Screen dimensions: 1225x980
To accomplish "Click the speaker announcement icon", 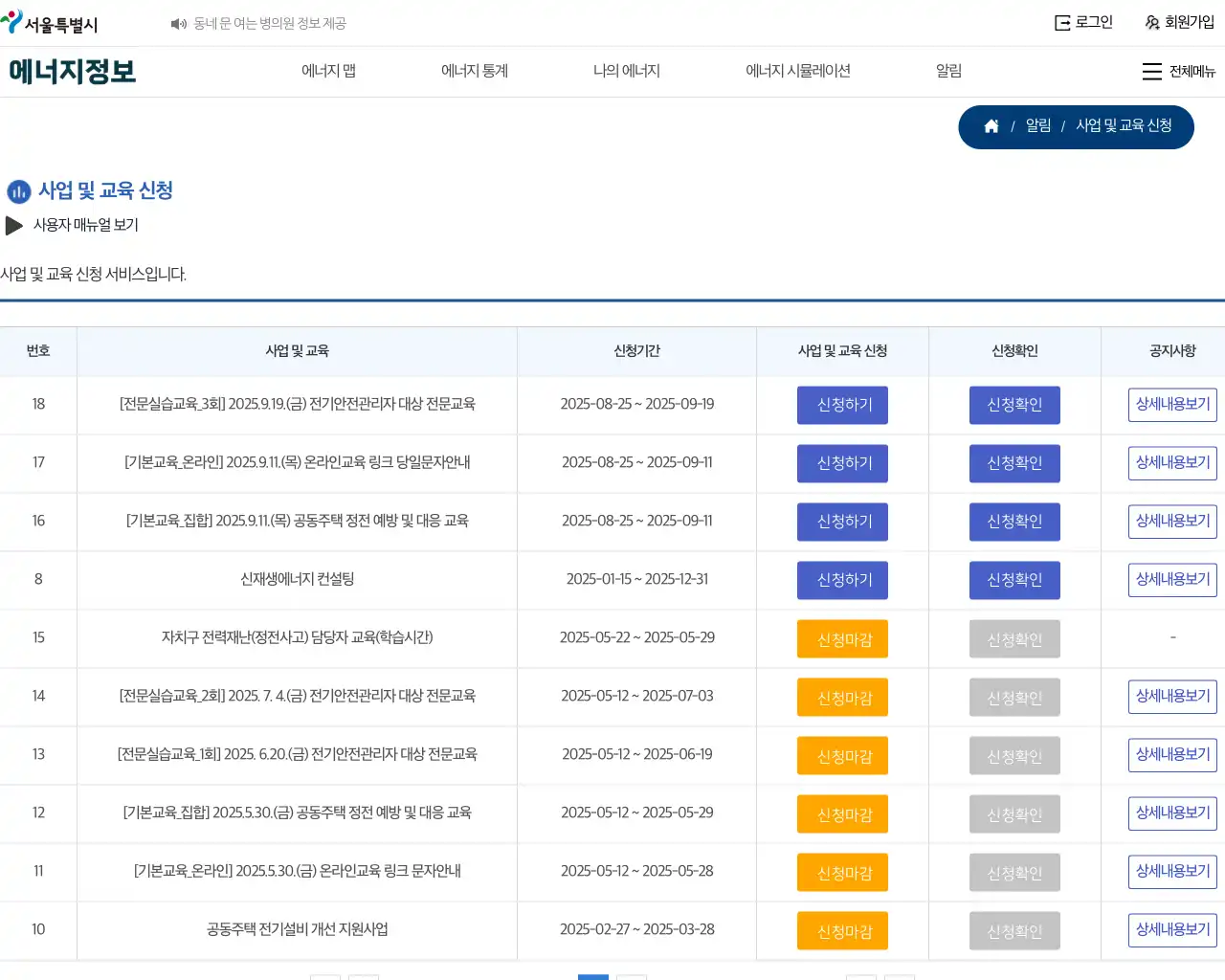I will click(x=178, y=24).
